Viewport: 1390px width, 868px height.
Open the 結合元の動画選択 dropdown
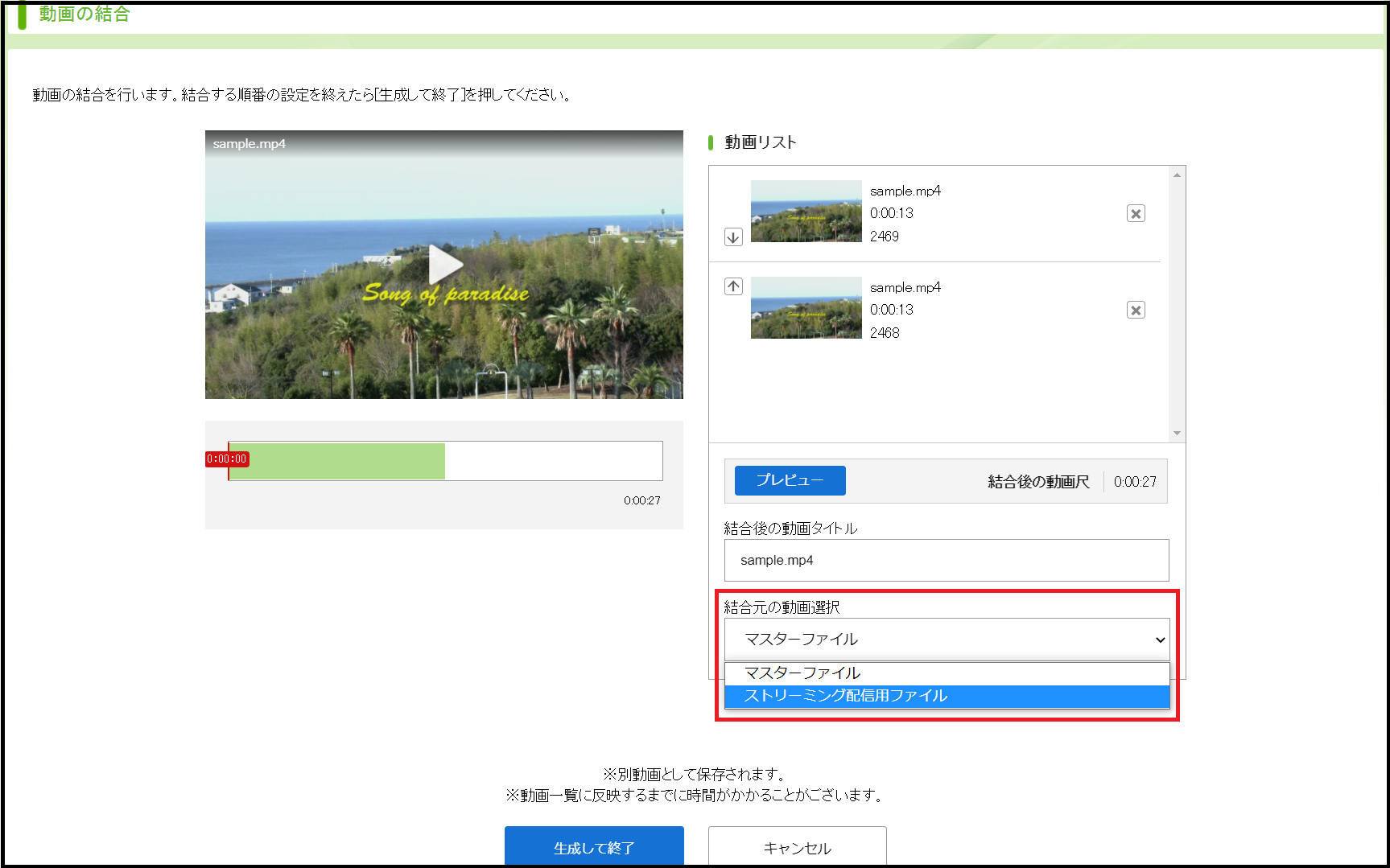pyautogui.click(x=946, y=640)
